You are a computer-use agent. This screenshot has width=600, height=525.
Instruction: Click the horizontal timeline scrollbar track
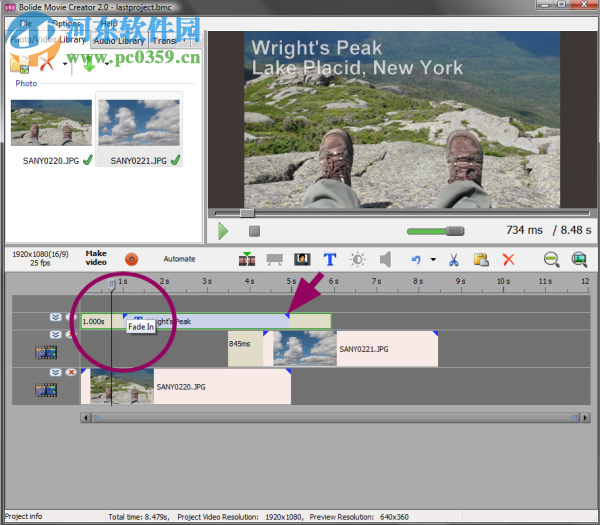pos(335,417)
